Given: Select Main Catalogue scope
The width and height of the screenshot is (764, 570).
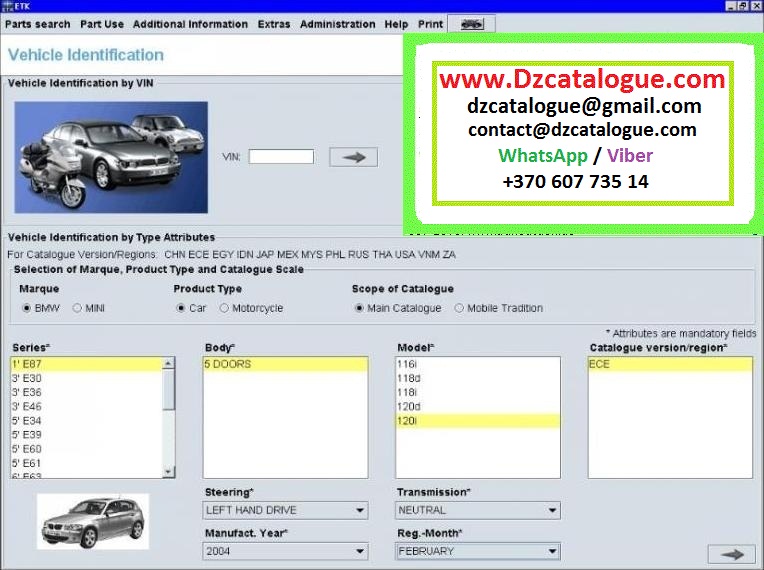Looking at the screenshot, I should point(359,308).
